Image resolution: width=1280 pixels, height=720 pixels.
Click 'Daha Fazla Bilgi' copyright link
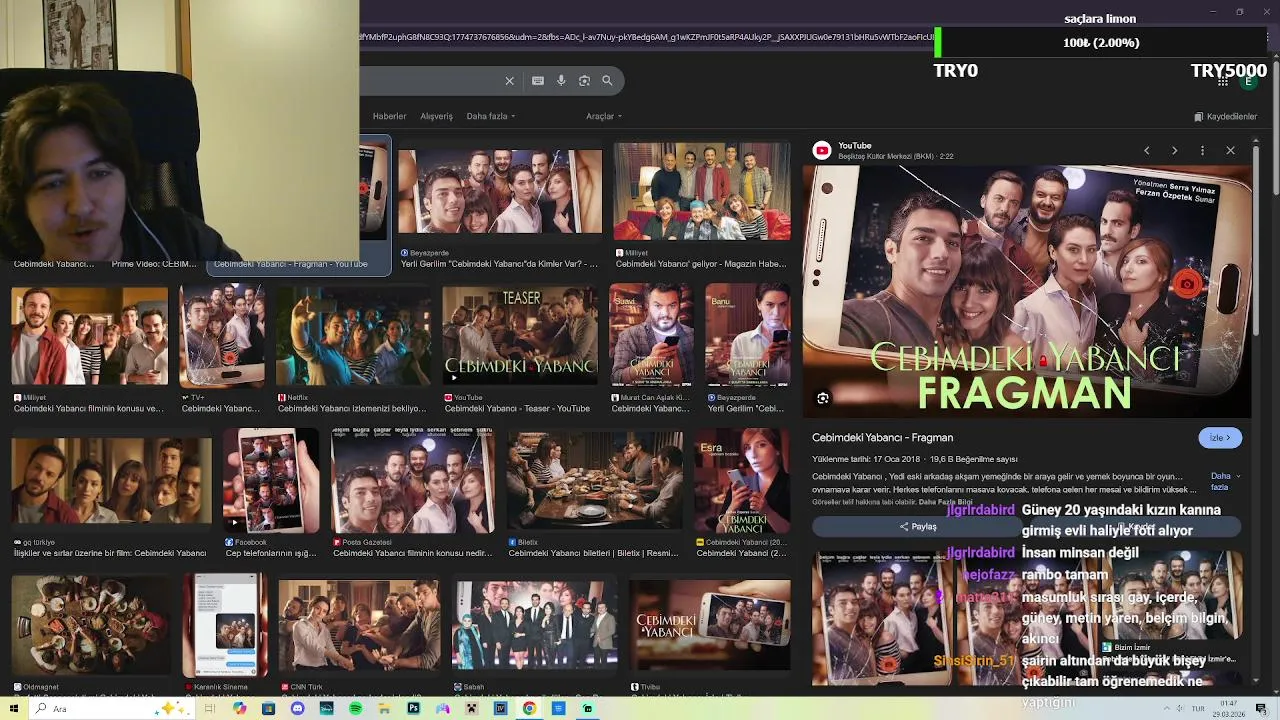pyautogui.click(x=945, y=502)
